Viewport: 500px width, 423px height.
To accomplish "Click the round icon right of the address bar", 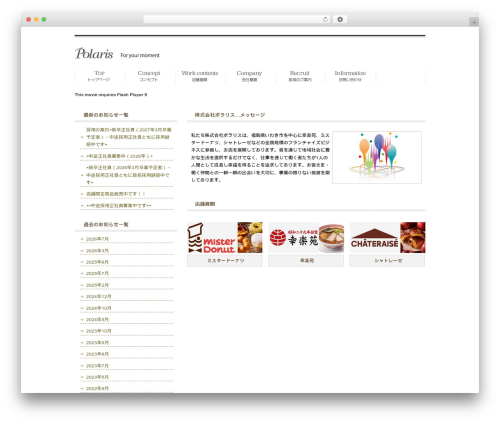I will pyautogui.click(x=340, y=19).
